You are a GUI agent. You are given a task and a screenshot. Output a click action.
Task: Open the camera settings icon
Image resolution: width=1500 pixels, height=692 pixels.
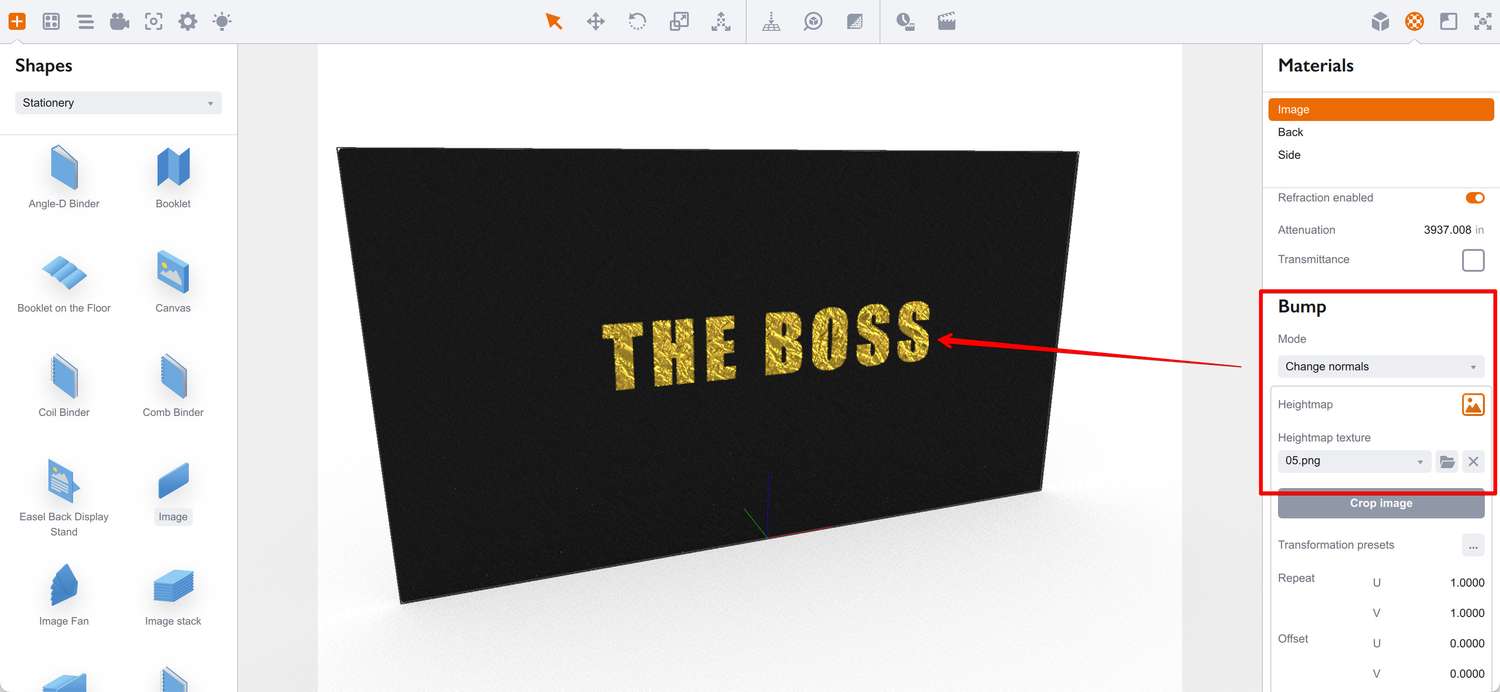click(x=120, y=21)
